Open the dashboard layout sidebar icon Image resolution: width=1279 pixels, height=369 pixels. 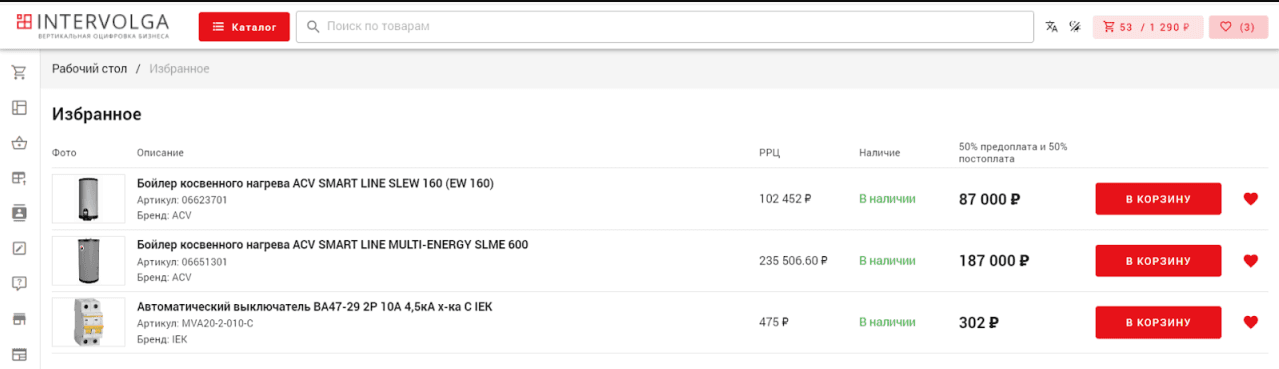pos(18,107)
